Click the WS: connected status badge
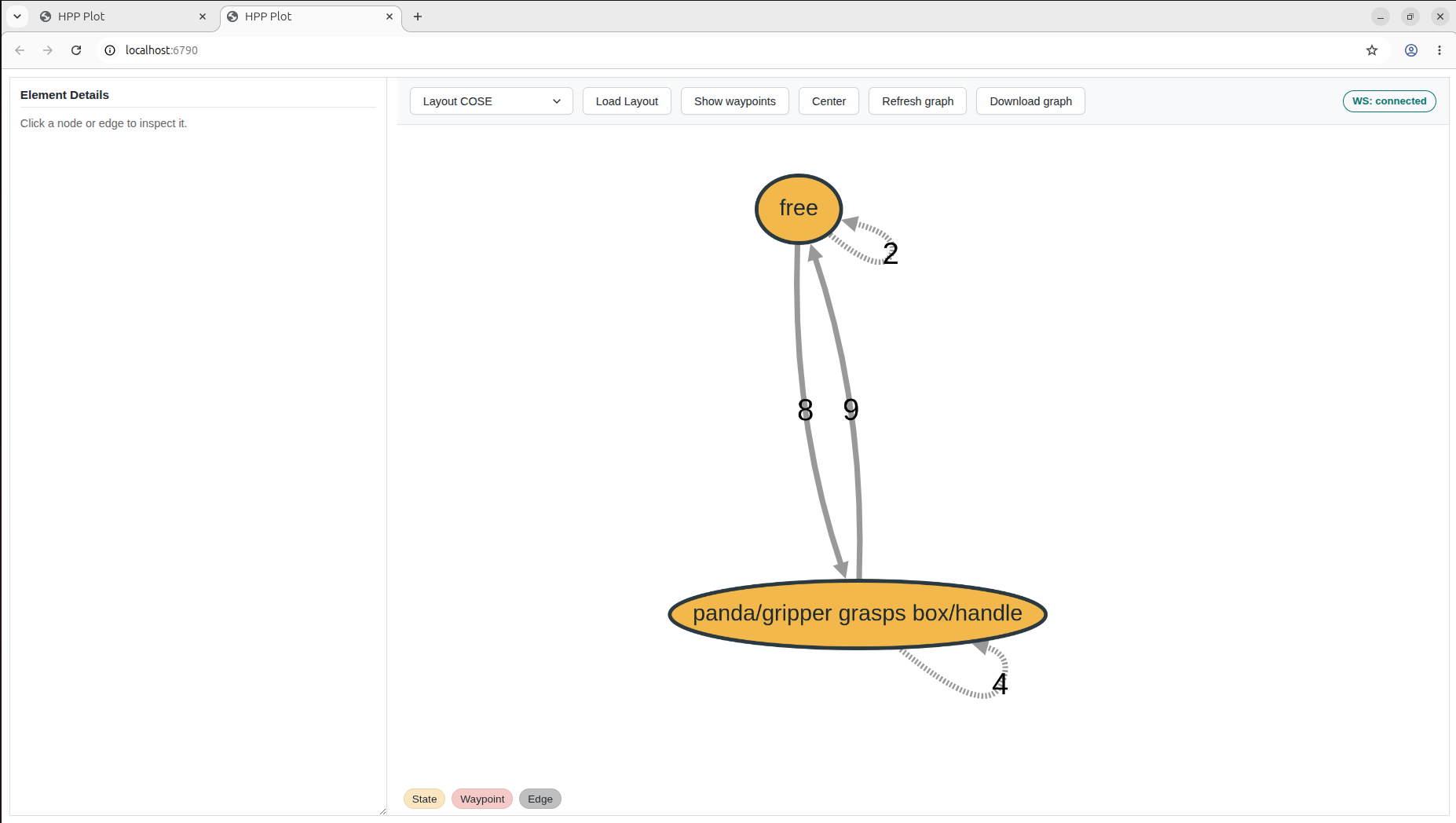 pos(1388,101)
